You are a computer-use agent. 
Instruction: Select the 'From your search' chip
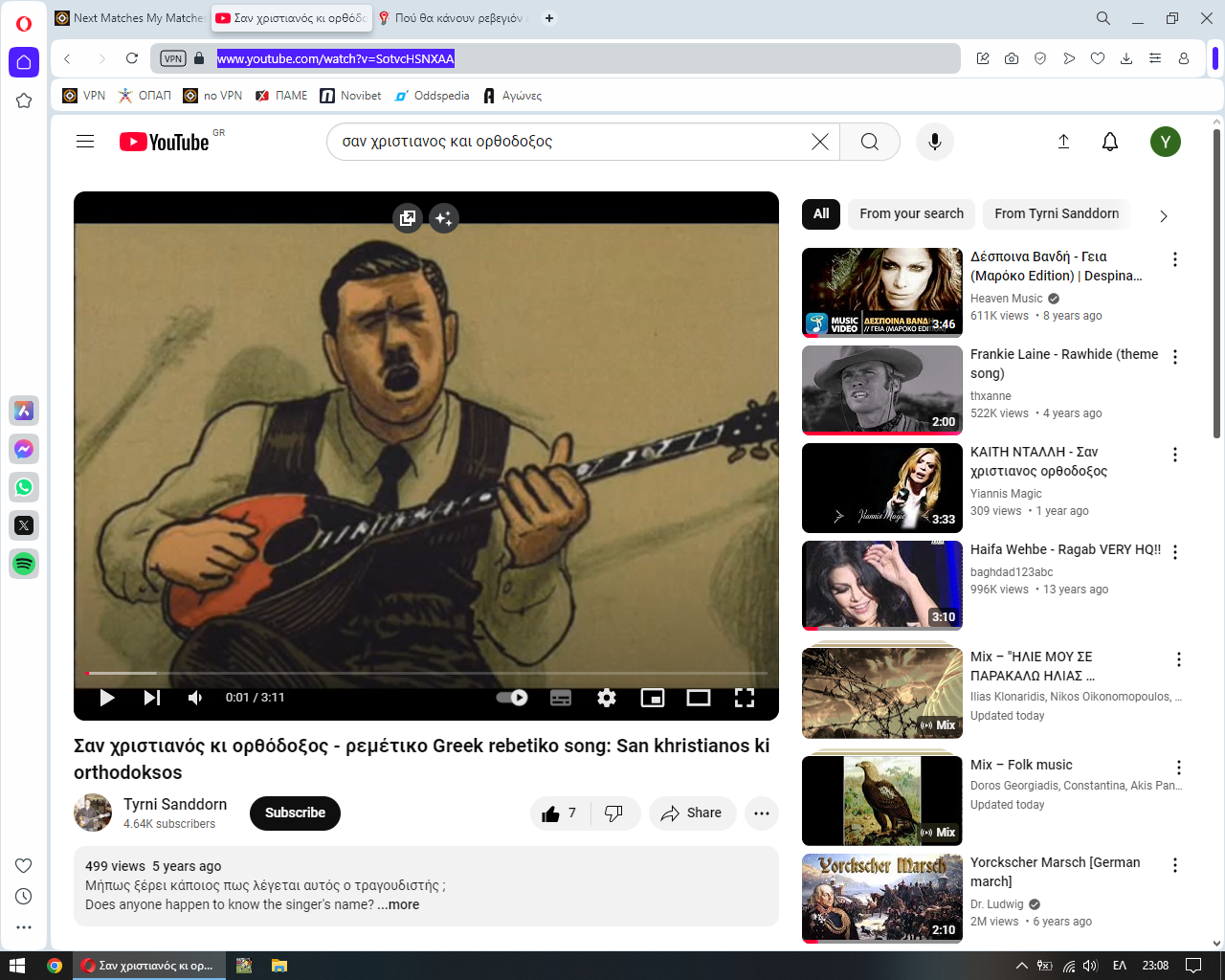coord(911,214)
